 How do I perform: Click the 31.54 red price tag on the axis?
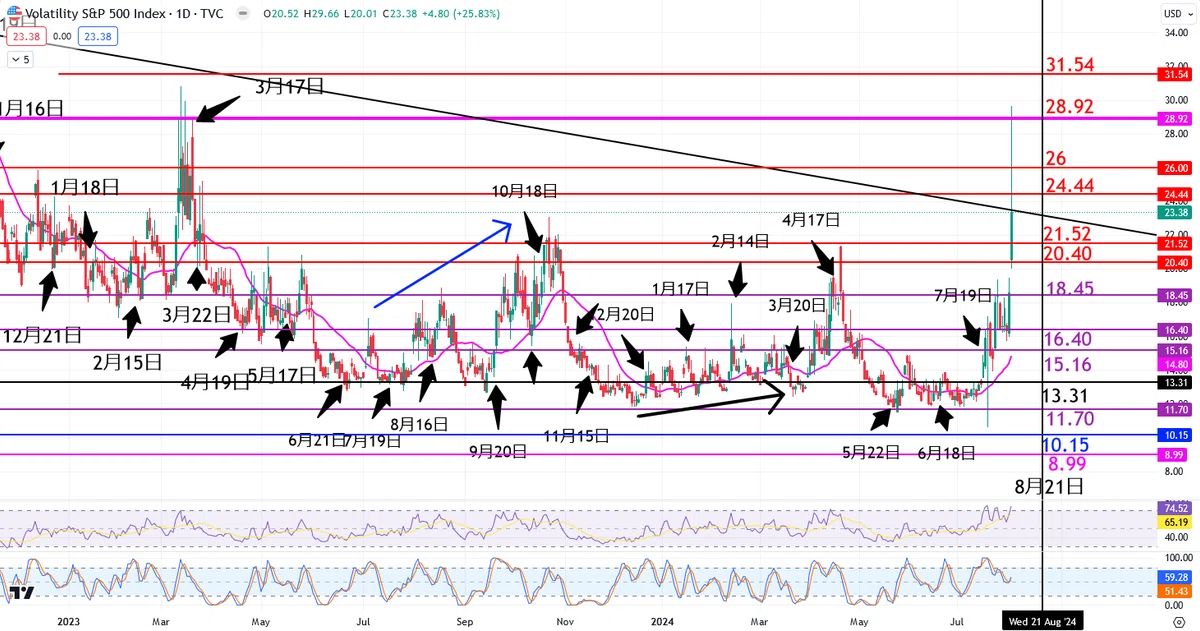1176,74
